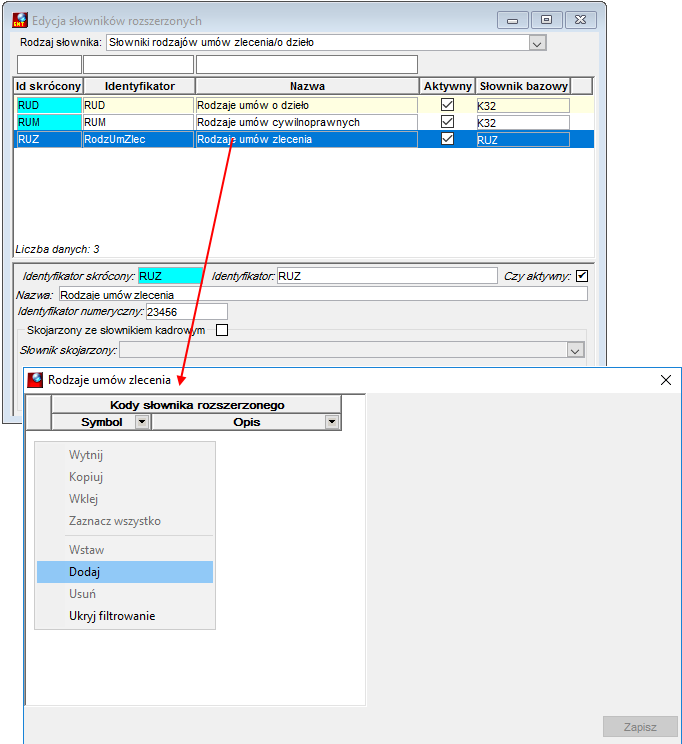Click the Kody słownika rozszerzonego header
The width and height of the screenshot is (682, 744).
(x=196, y=405)
